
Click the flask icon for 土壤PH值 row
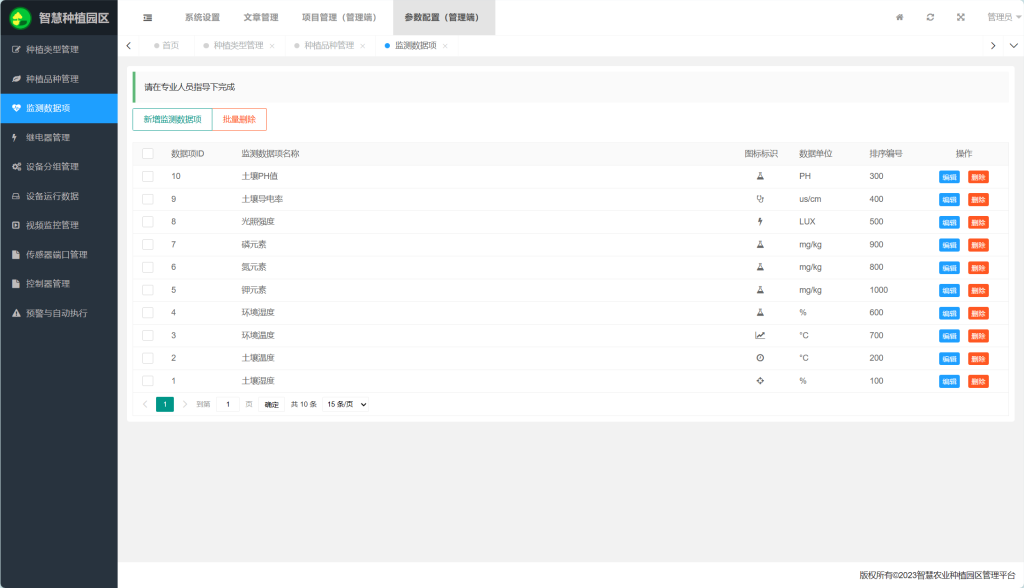760,176
